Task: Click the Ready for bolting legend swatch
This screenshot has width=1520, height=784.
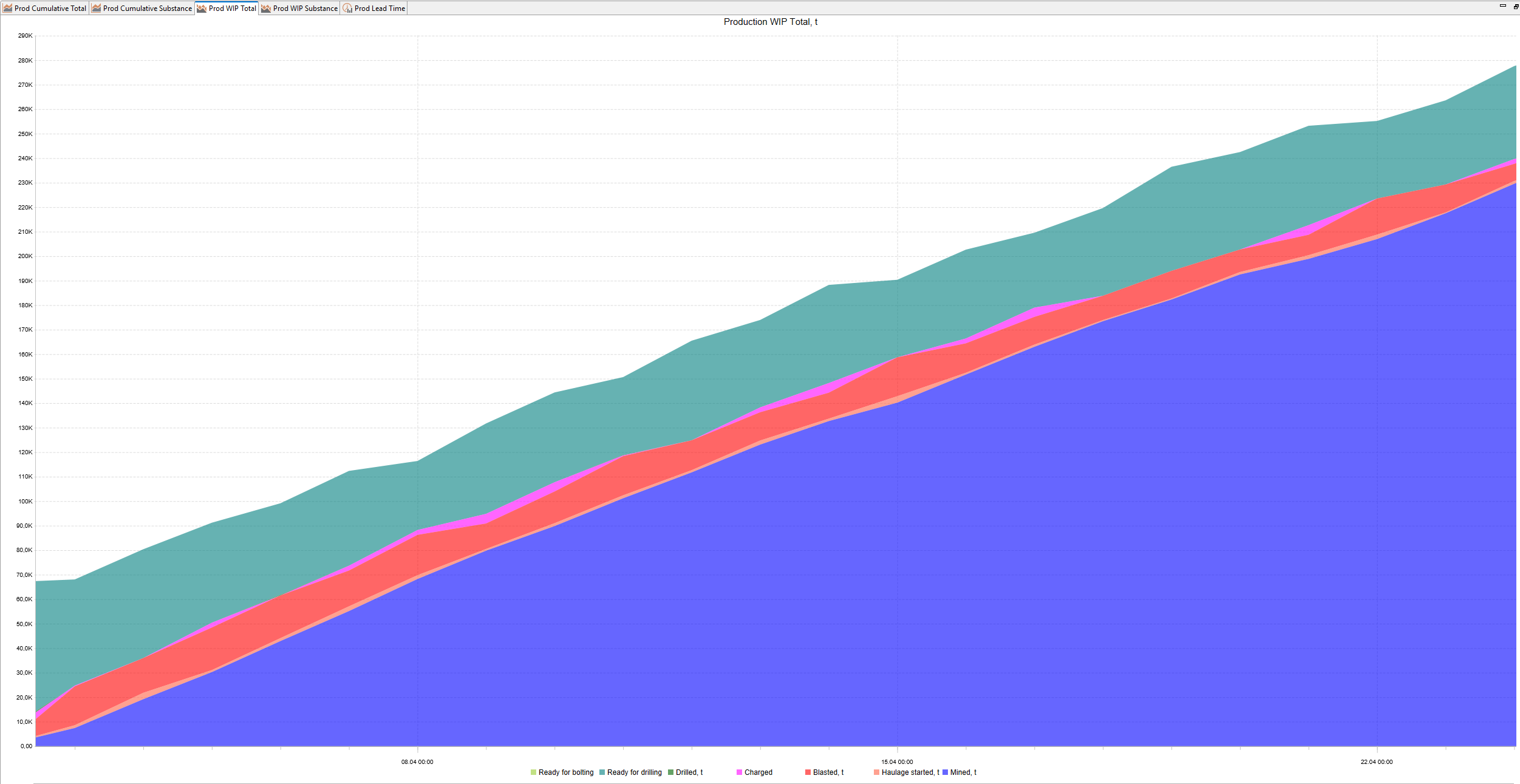Action: click(x=533, y=772)
